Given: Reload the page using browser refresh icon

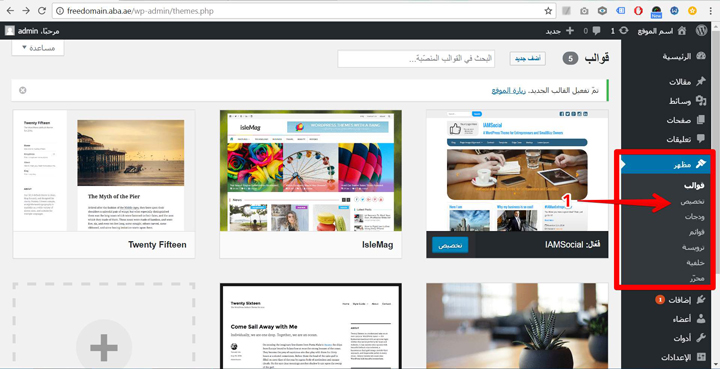Looking at the screenshot, I should click(x=42, y=11).
